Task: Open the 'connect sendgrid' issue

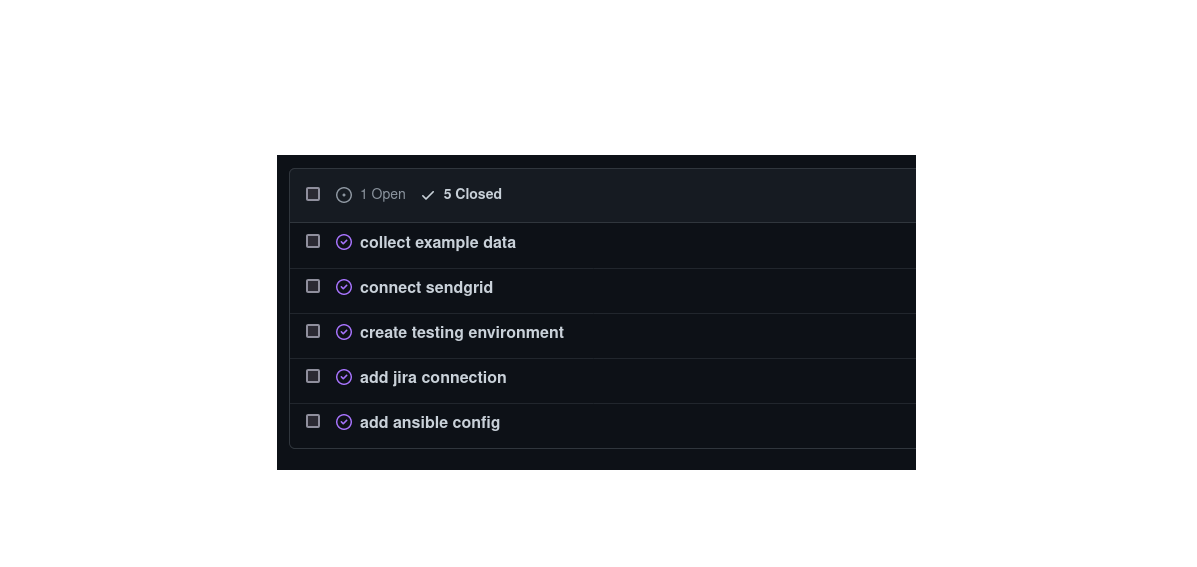Action: pos(426,287)
